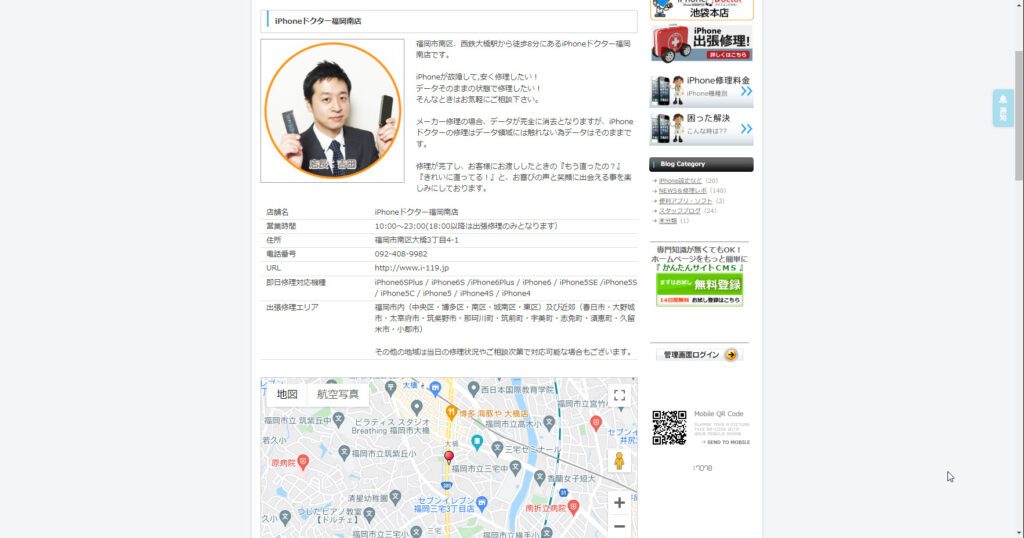1024x538 pixels.
Task: Click the iPhoneドクター福岡南店 section heading
Action: pos(318,21)
